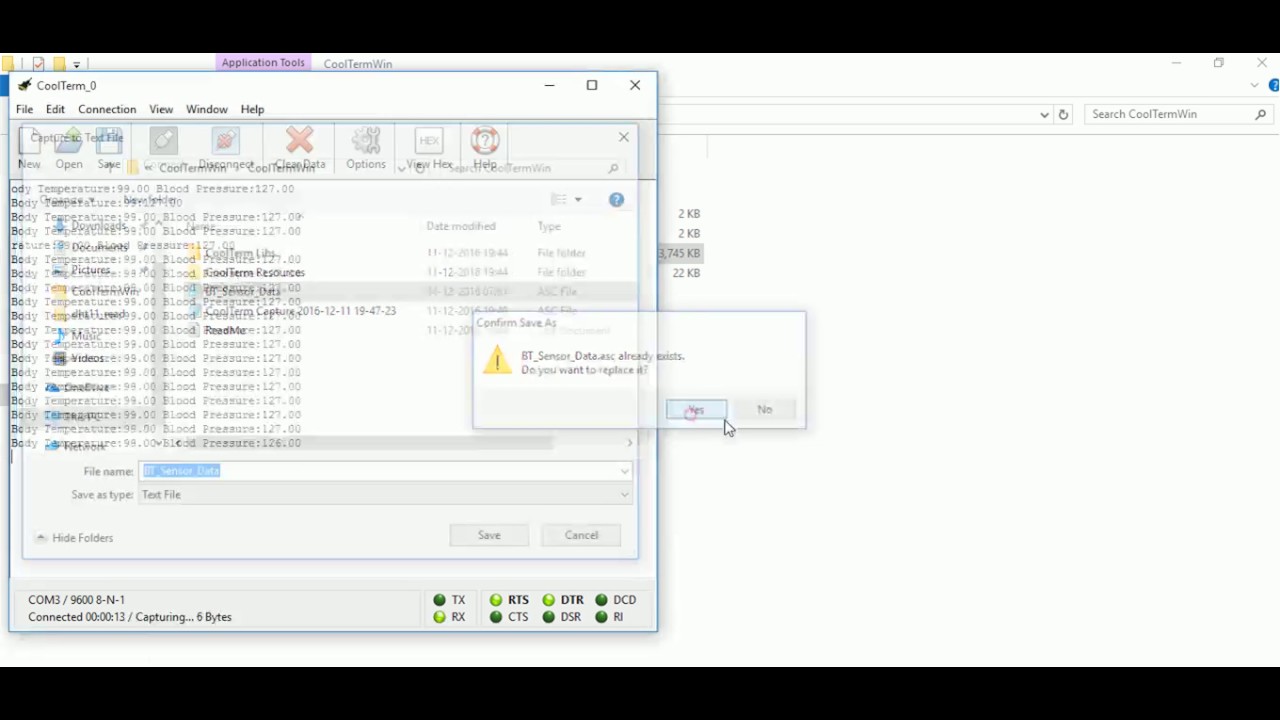The height and width of the screenshot is (720, 1280).
Task: Toggle the DTR signal LED
Action: [x=548, y=600]
